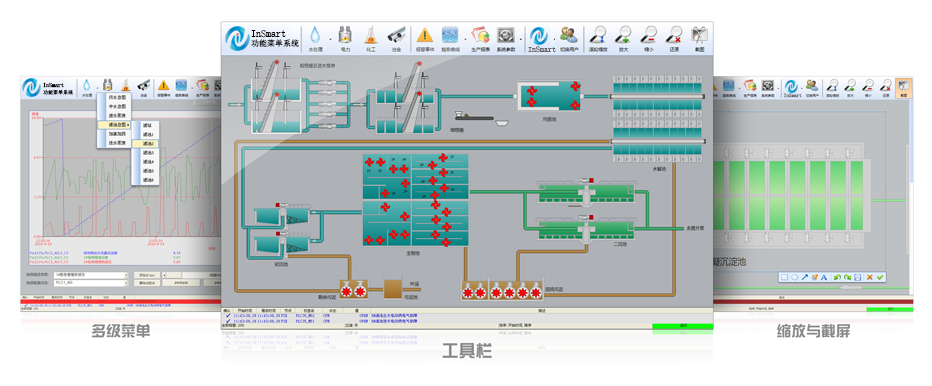
Task: Select arrow tool in right window annotation bar
Action: click(805, 277)
